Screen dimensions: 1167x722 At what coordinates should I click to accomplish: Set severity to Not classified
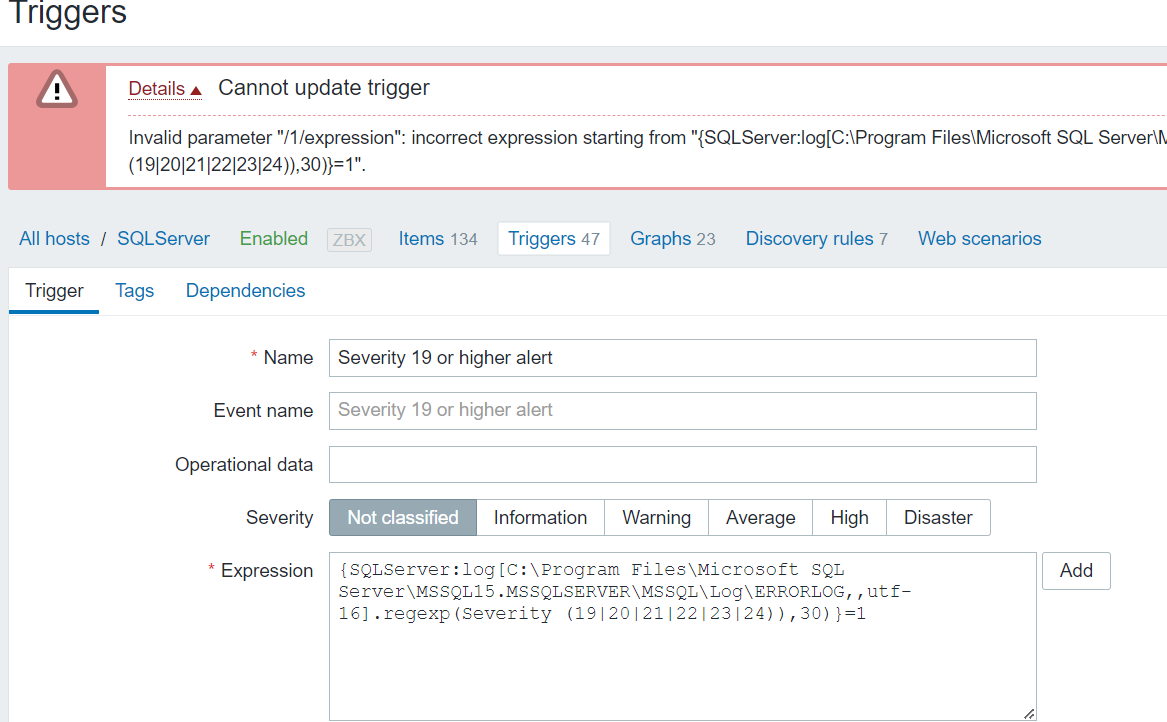pos(402,518)
